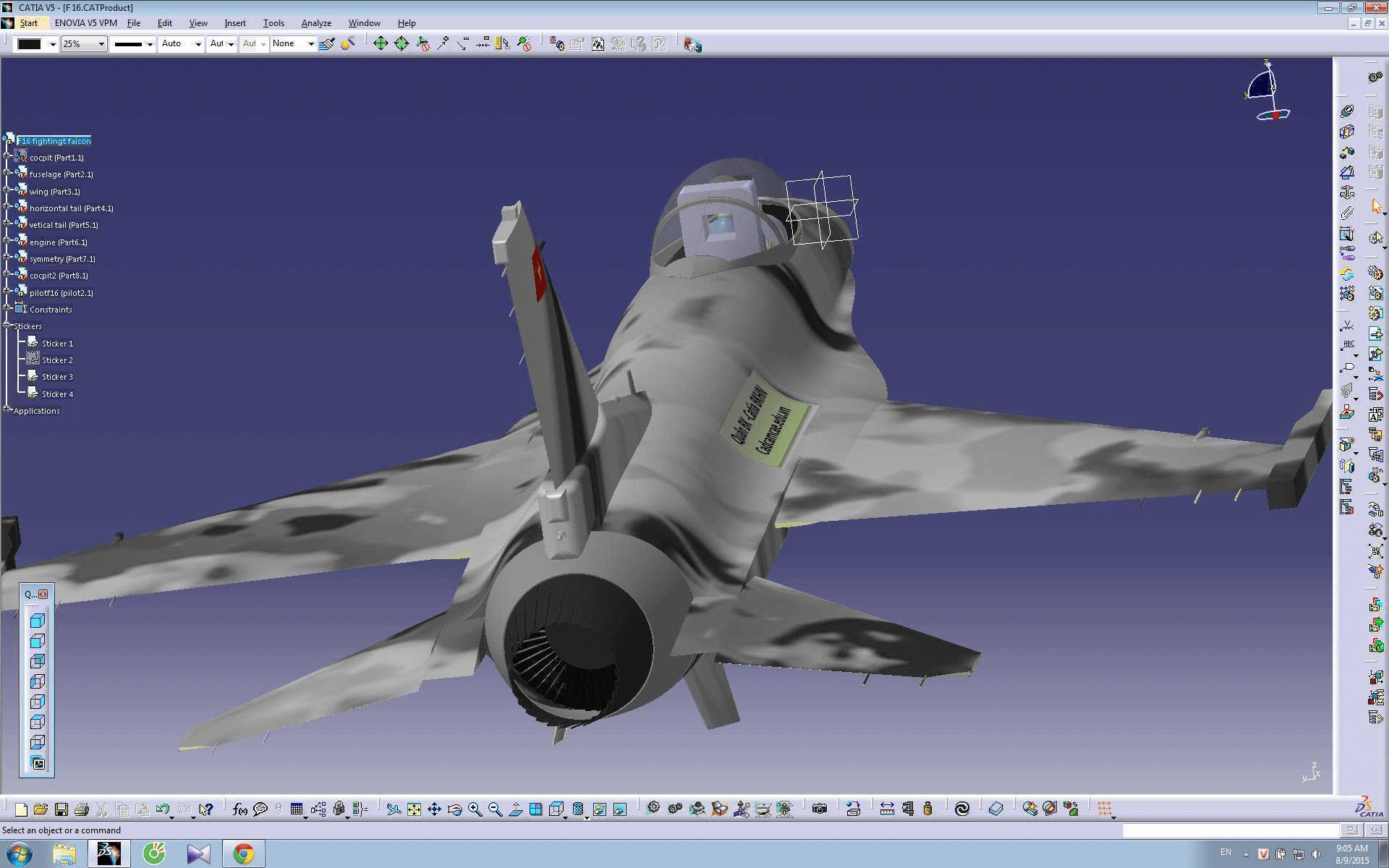Open Chrome from the taskbar
Image resolution: width=1389 pixels, height=868 pixels.
pos(243,854)
